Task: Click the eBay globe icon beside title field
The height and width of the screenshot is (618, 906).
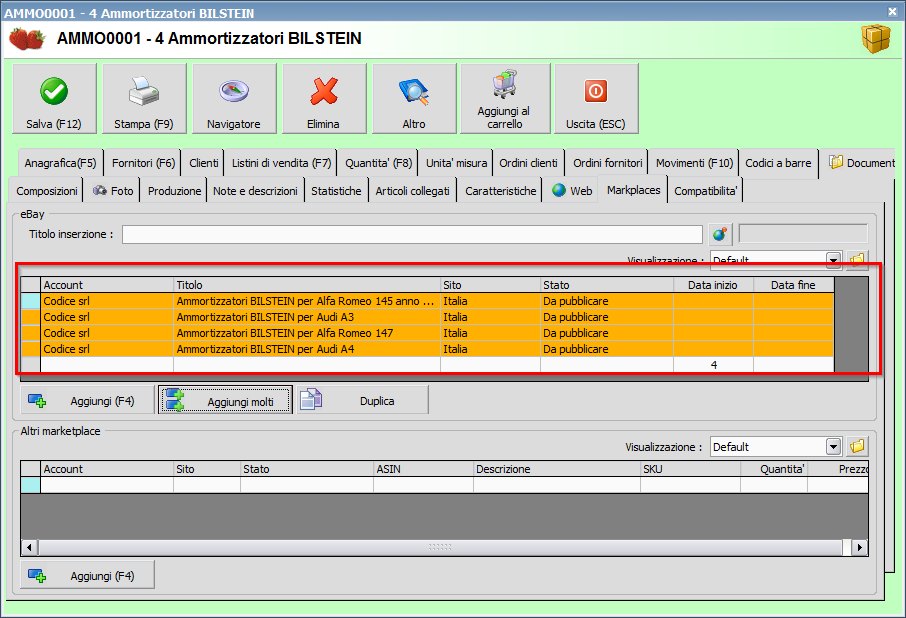Action: point(720,234)
